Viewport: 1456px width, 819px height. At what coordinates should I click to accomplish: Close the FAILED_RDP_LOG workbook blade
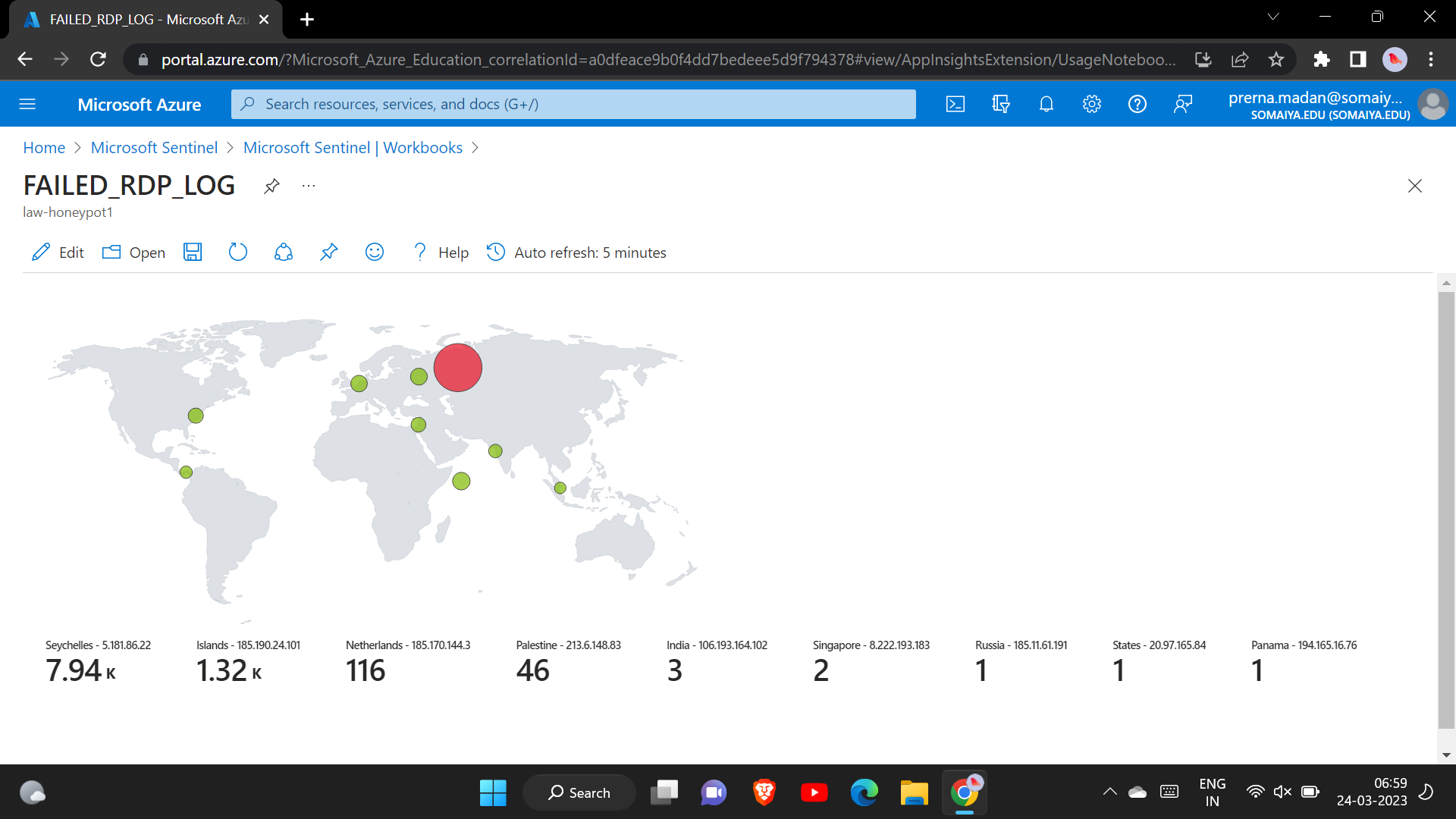1415,186
